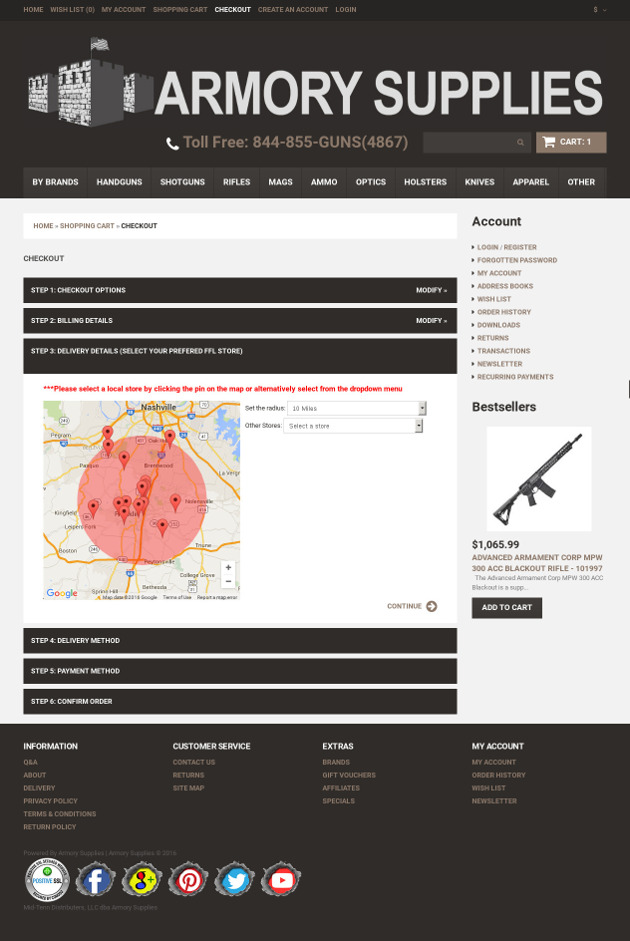Screen dimensions: 630x941
Task: Click the Facebook social icon
Action: click(95, 879)
